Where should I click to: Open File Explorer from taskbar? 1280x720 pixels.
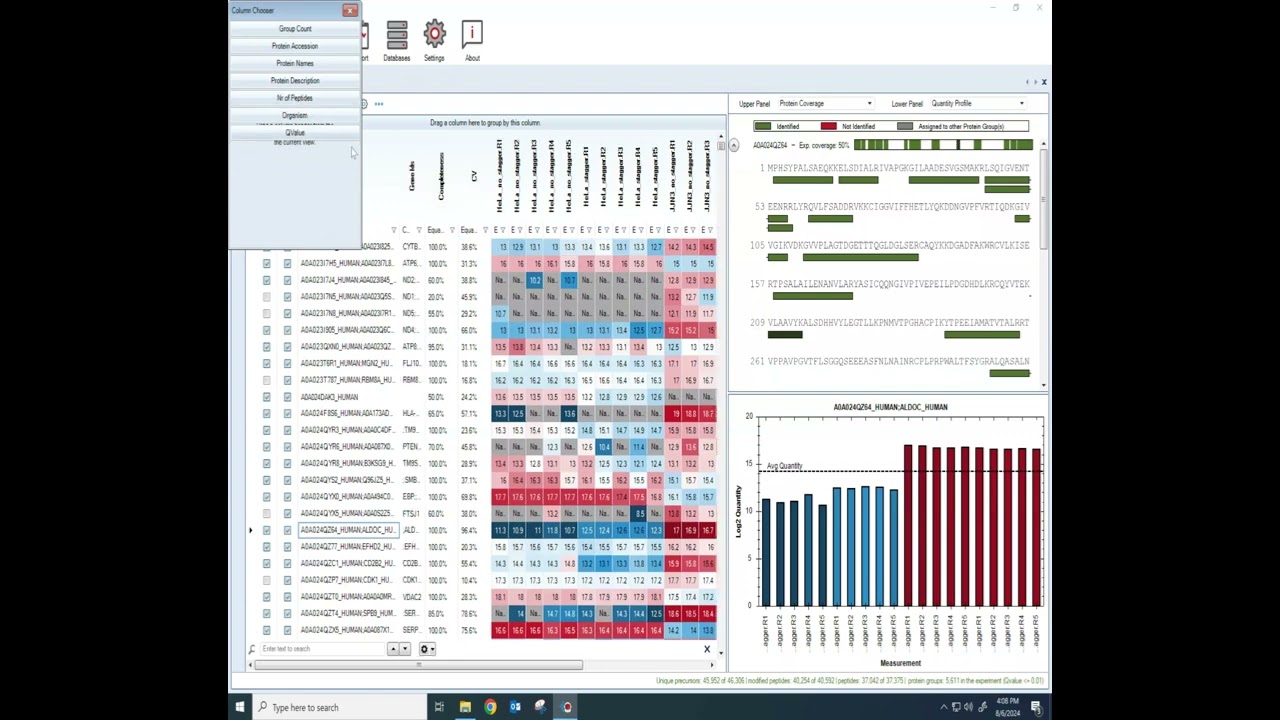465,707
